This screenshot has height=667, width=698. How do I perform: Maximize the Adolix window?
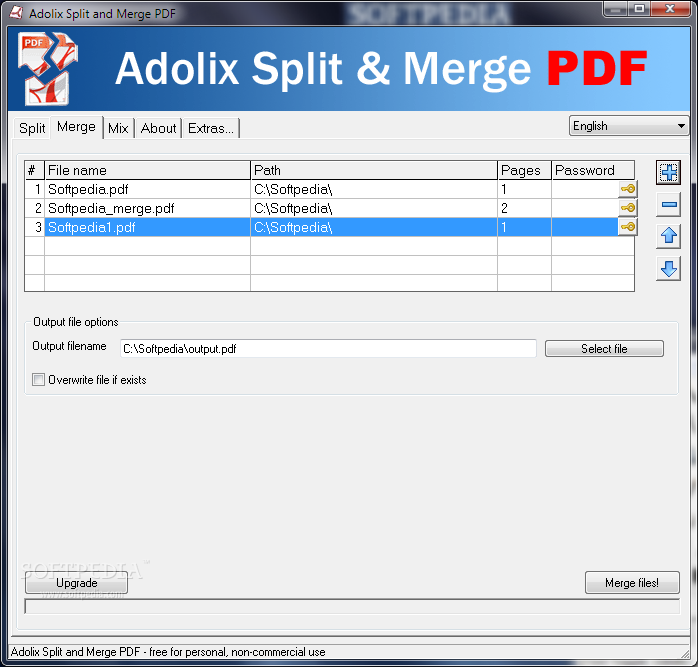coord(639,9)
